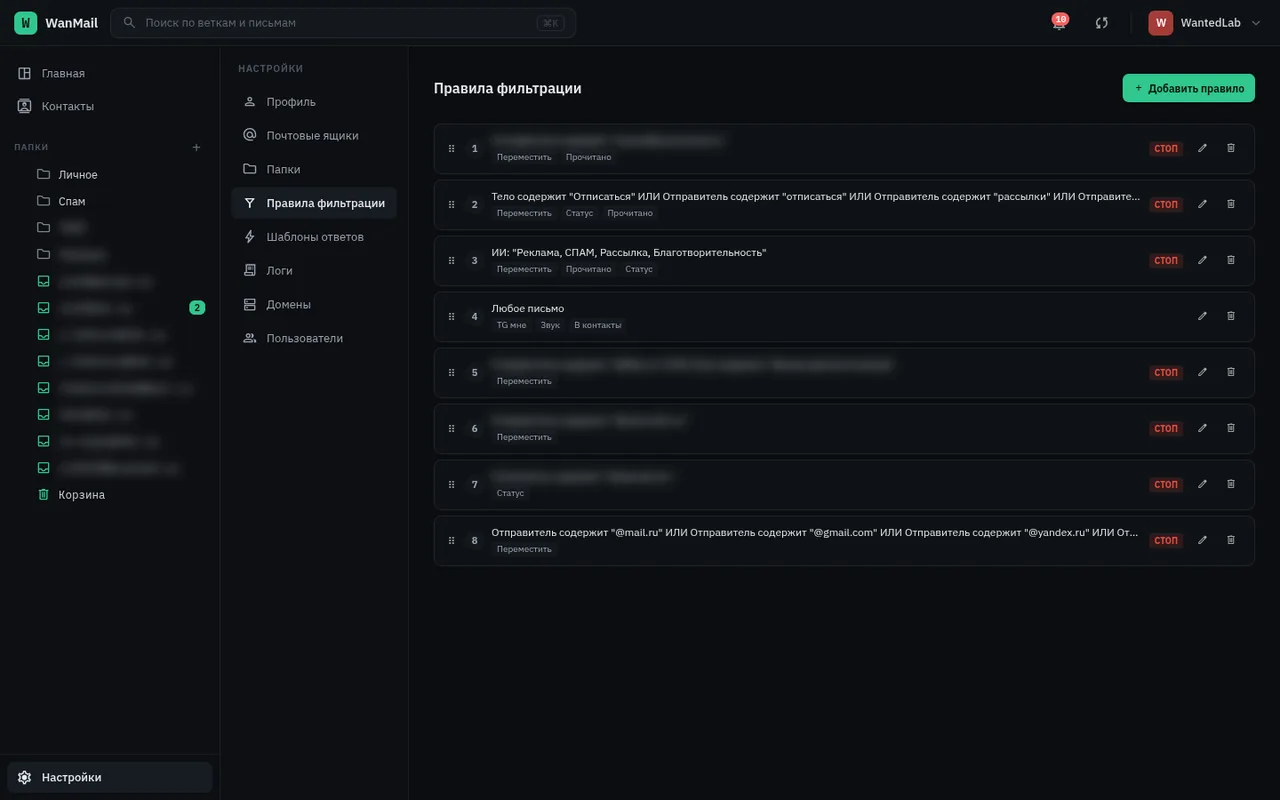Go to Профиль settings

point(314,102)
